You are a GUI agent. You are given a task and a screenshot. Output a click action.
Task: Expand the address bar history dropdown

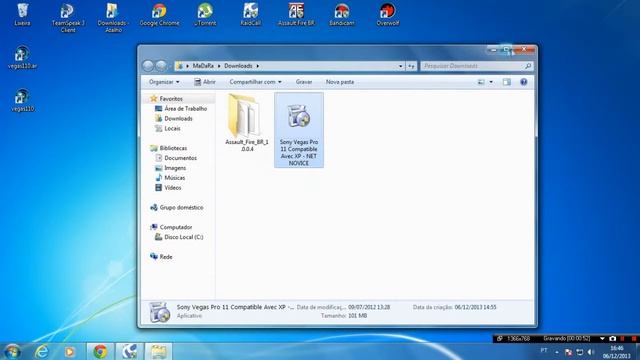pyautogui.click(x=400, y=66)
